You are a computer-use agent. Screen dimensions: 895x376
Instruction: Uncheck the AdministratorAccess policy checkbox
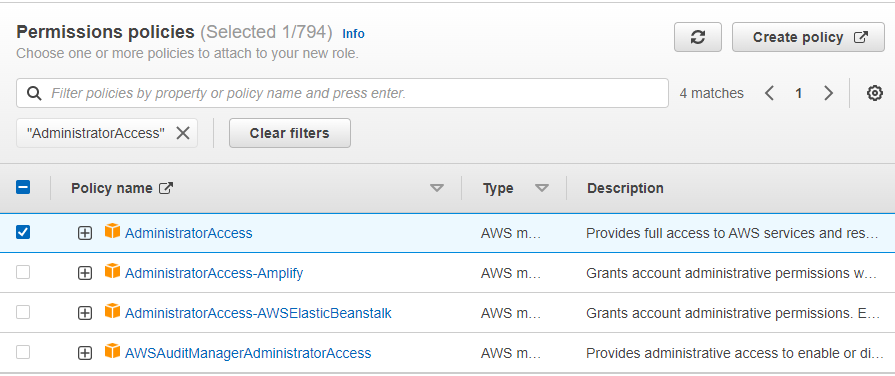pyautogui.click(x=23, y=232)
